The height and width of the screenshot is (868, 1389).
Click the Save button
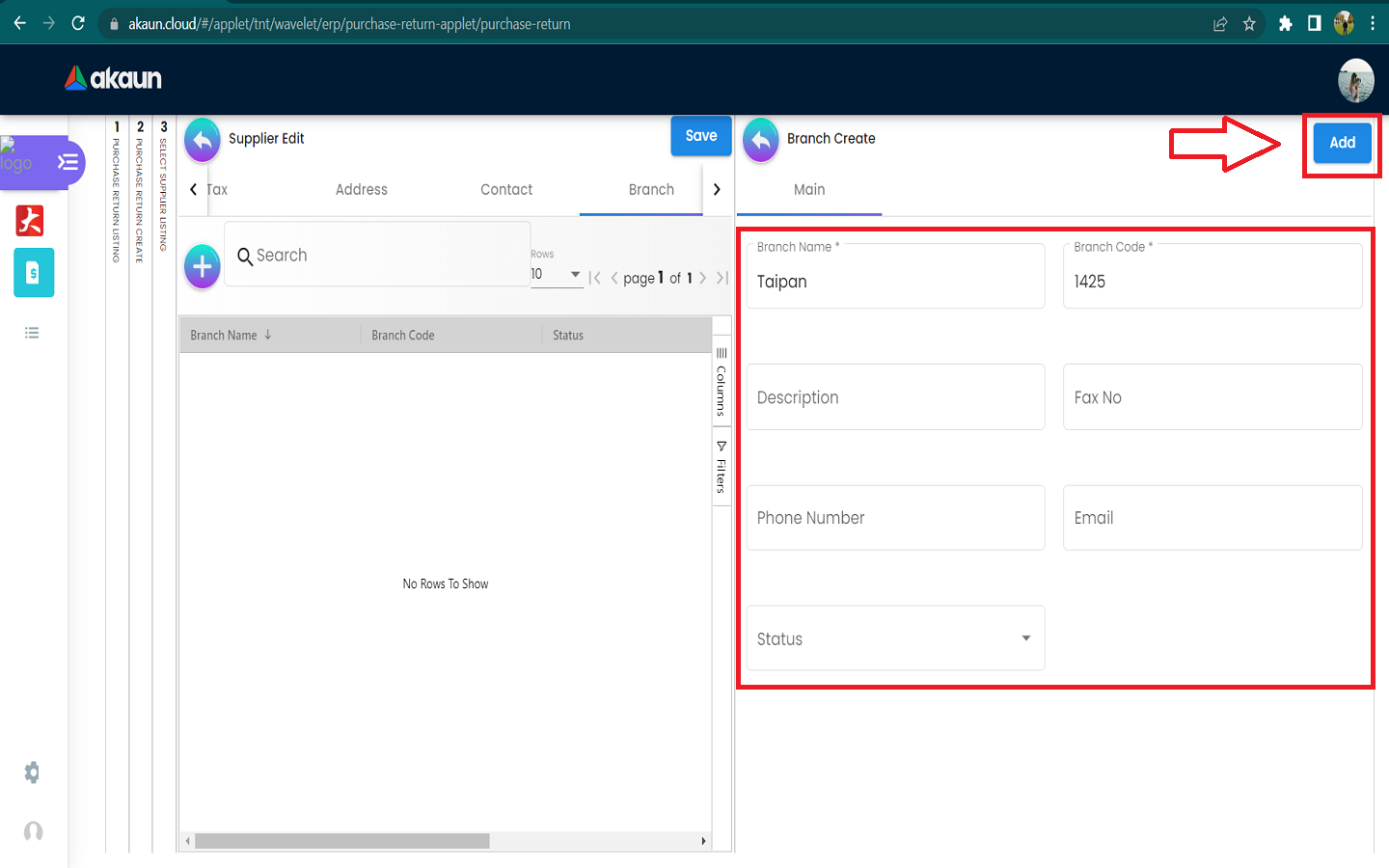pos(701,136)
